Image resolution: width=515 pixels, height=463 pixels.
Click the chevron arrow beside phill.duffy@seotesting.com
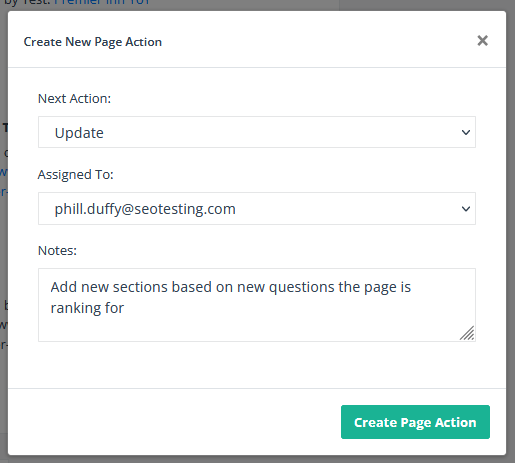click(x=466, y=209)
